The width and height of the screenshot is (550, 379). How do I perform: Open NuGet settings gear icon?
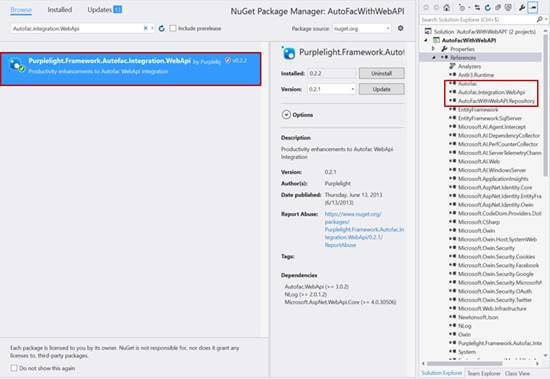click(x=401, y=28)
